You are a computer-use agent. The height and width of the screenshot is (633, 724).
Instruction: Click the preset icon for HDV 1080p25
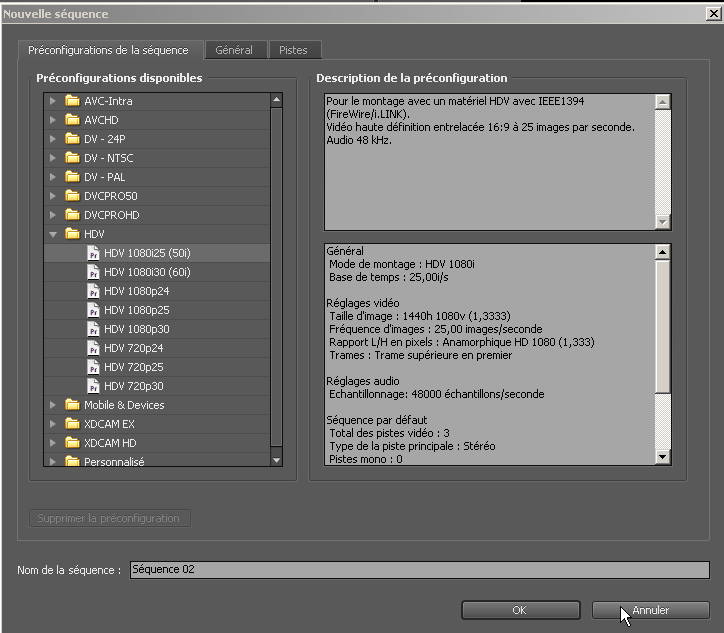pos(93,310)
